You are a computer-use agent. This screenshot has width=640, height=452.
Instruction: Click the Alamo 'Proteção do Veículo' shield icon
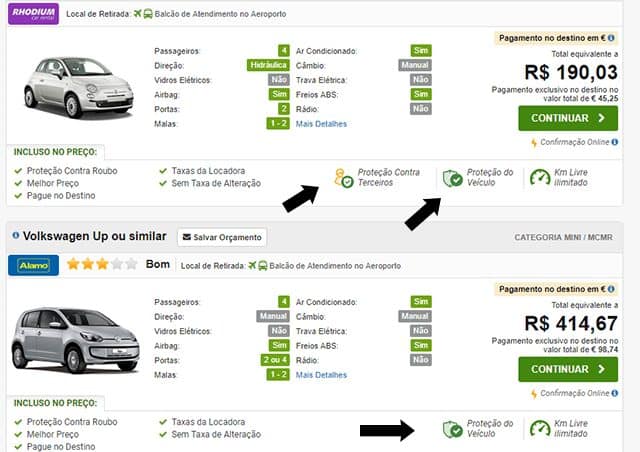[453, 429]
